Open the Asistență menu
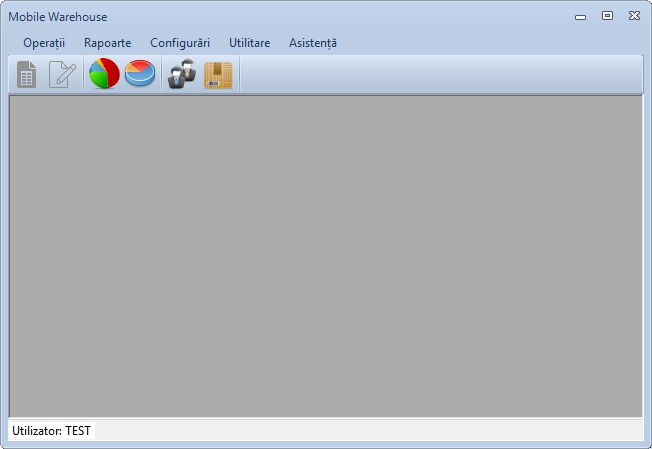Screen dimensions: 652x449 coord(313,43)
